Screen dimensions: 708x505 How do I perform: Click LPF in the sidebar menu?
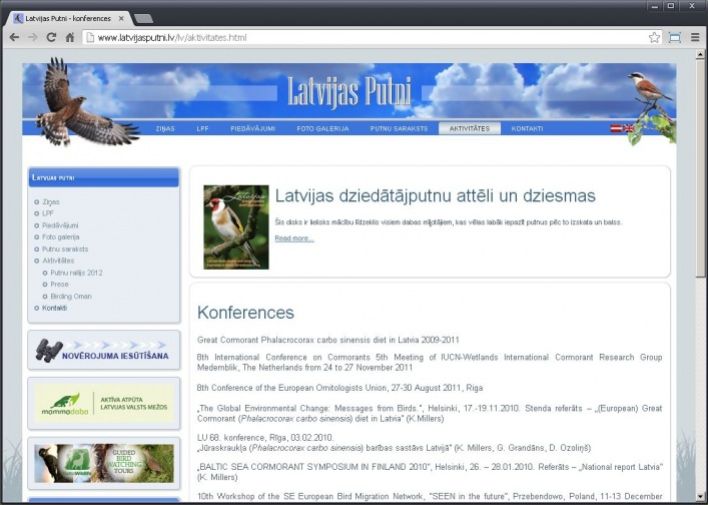(x=48, y=213)
